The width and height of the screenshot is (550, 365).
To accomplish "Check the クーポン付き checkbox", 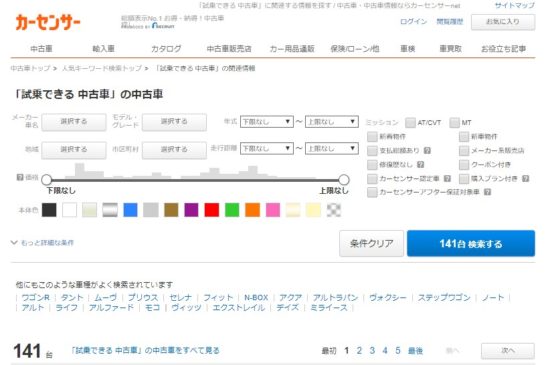I will [464, 165].
